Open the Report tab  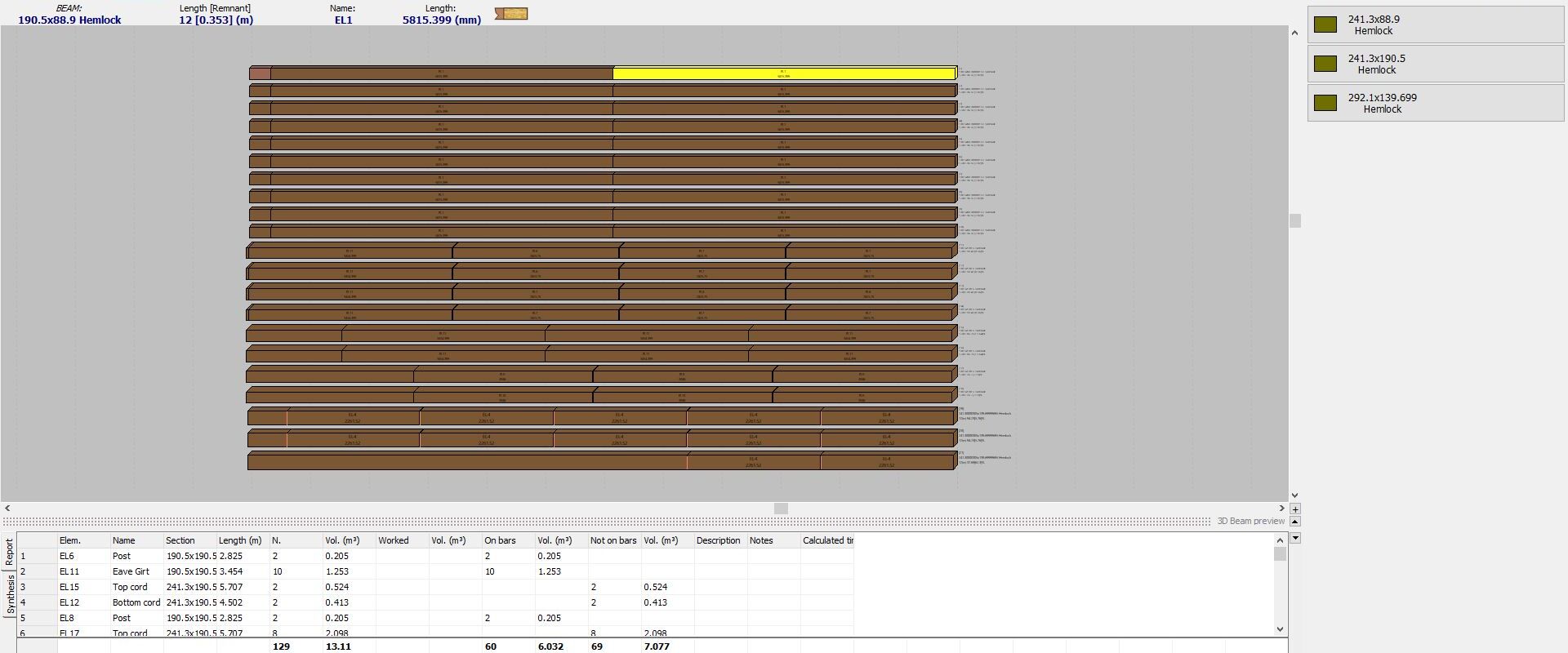point(10,553)
